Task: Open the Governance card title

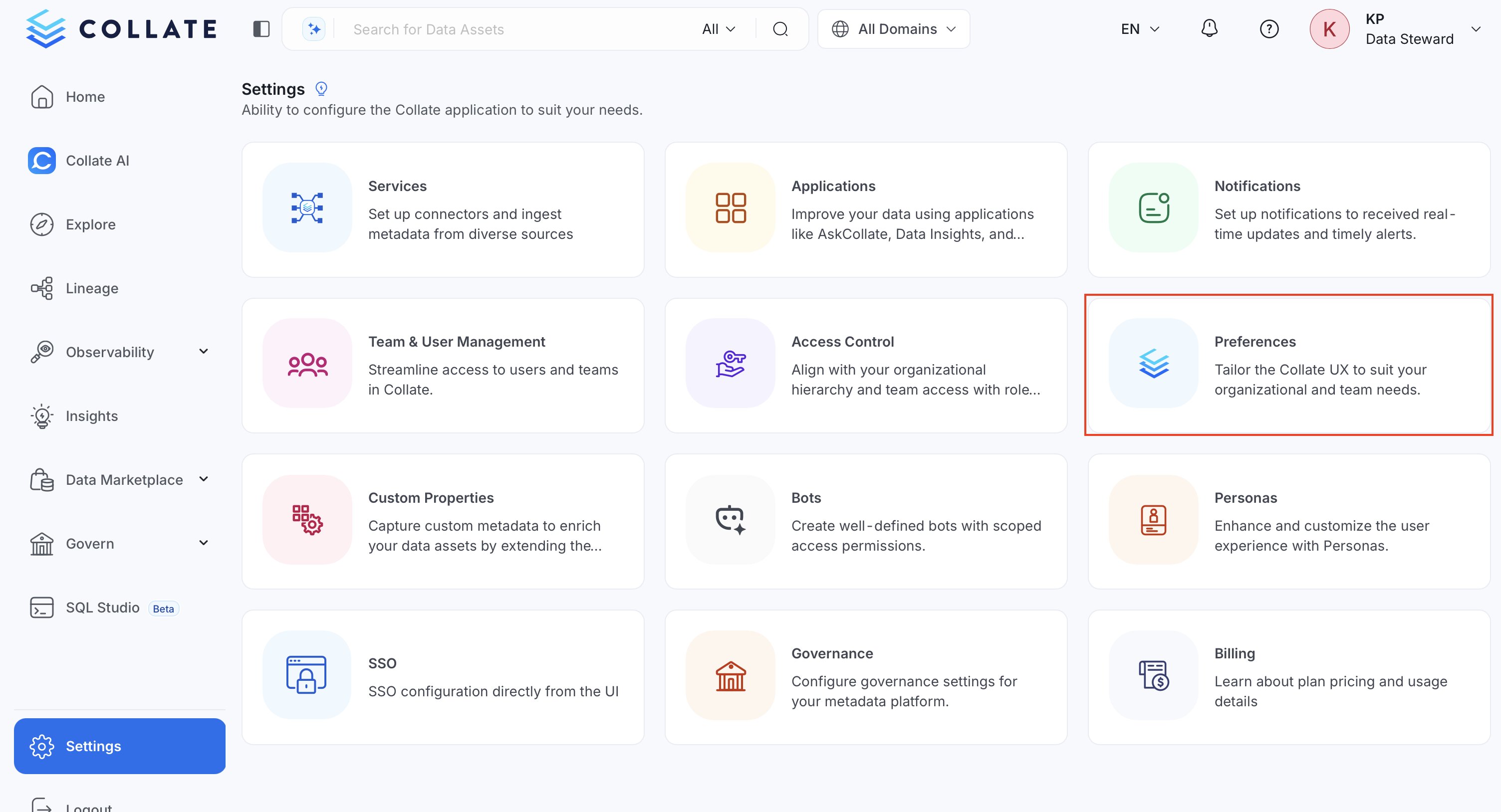Action: point(832,653)
